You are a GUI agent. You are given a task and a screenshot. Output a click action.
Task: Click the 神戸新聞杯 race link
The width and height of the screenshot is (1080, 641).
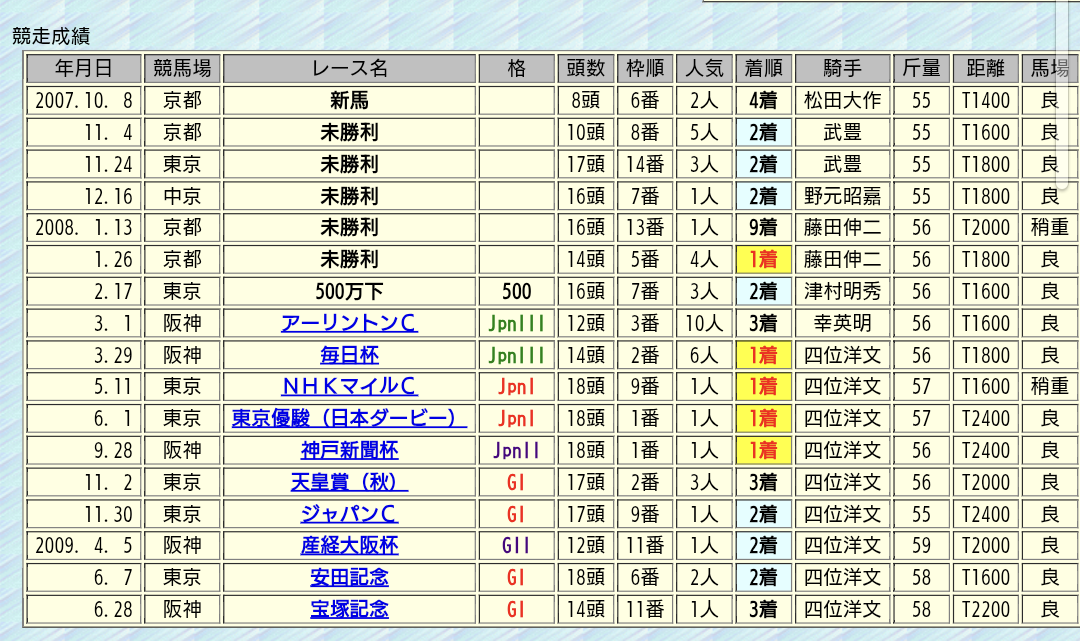tap(349, 450)
